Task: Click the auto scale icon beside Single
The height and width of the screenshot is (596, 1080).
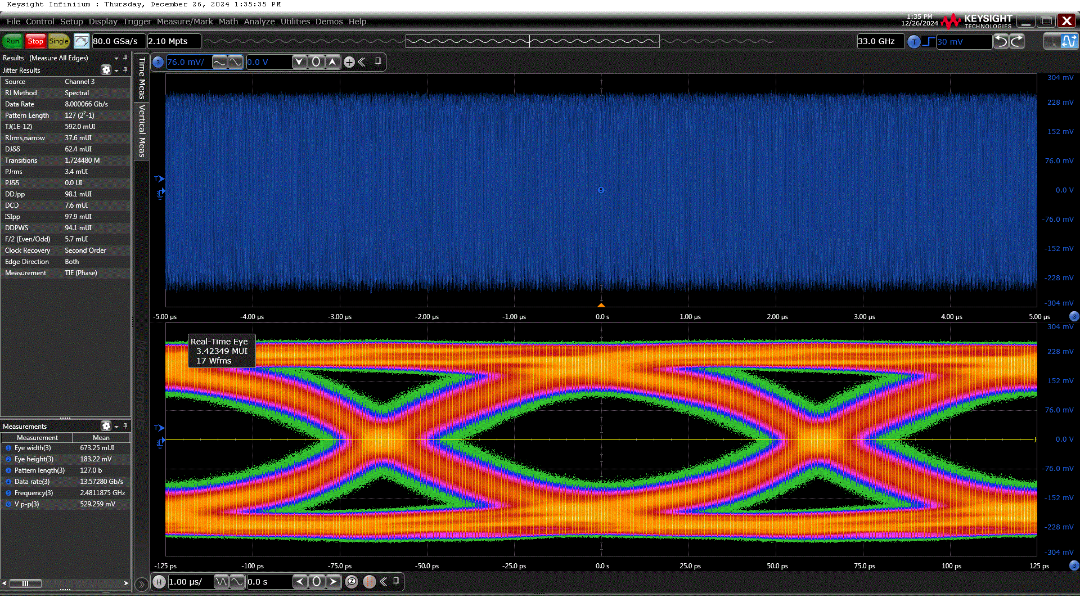Action: [81, 41]
